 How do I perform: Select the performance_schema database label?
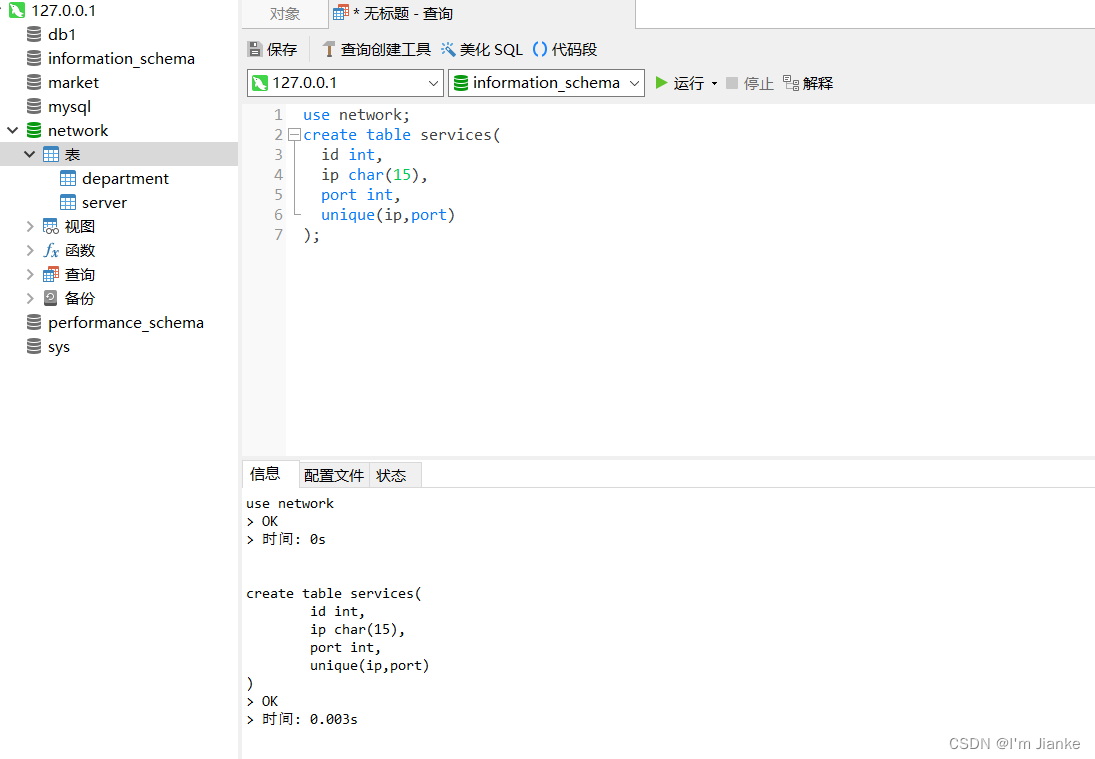[126, 323]
